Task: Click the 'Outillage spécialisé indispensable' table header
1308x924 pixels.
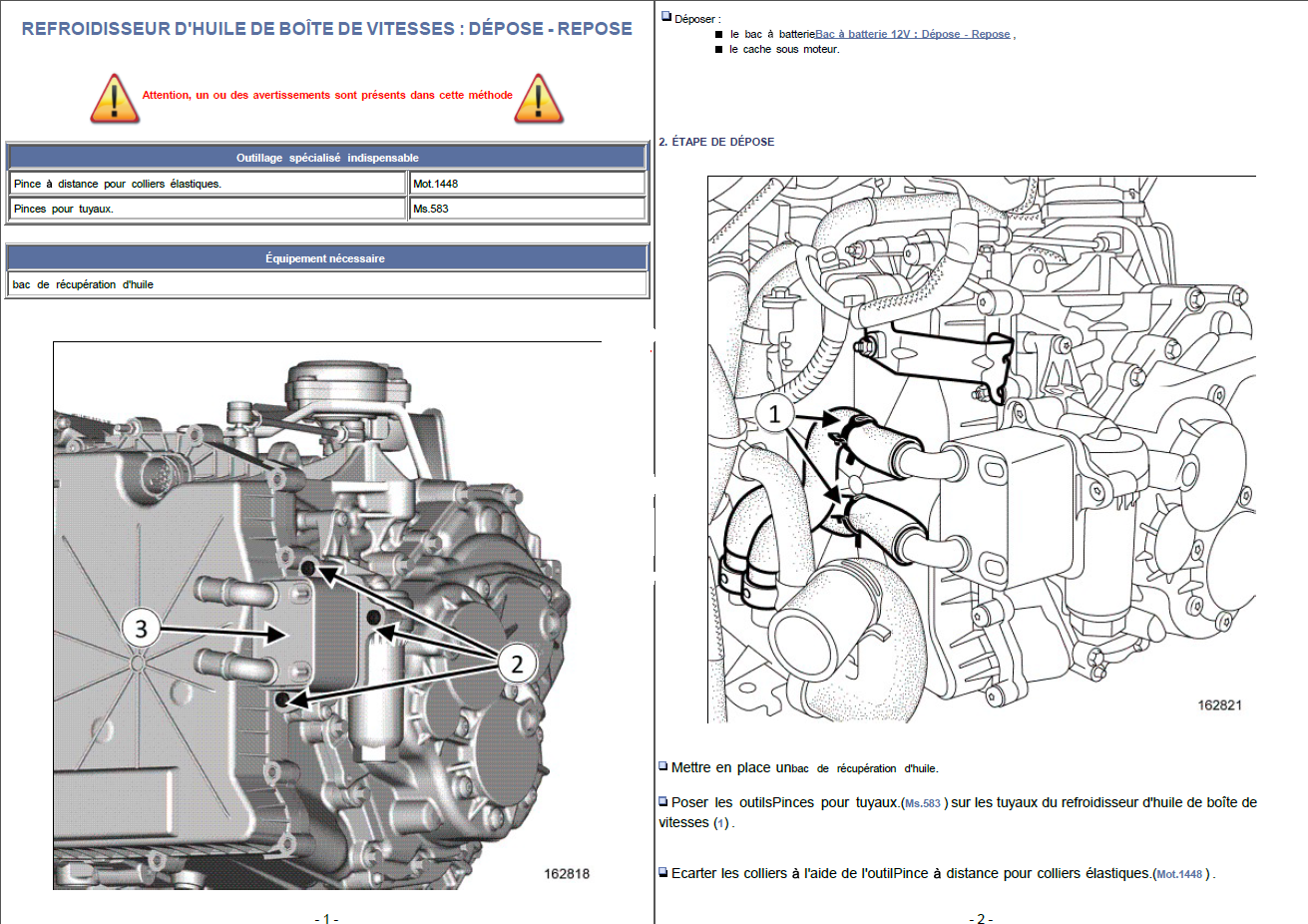Action: [x=327, y=158]
